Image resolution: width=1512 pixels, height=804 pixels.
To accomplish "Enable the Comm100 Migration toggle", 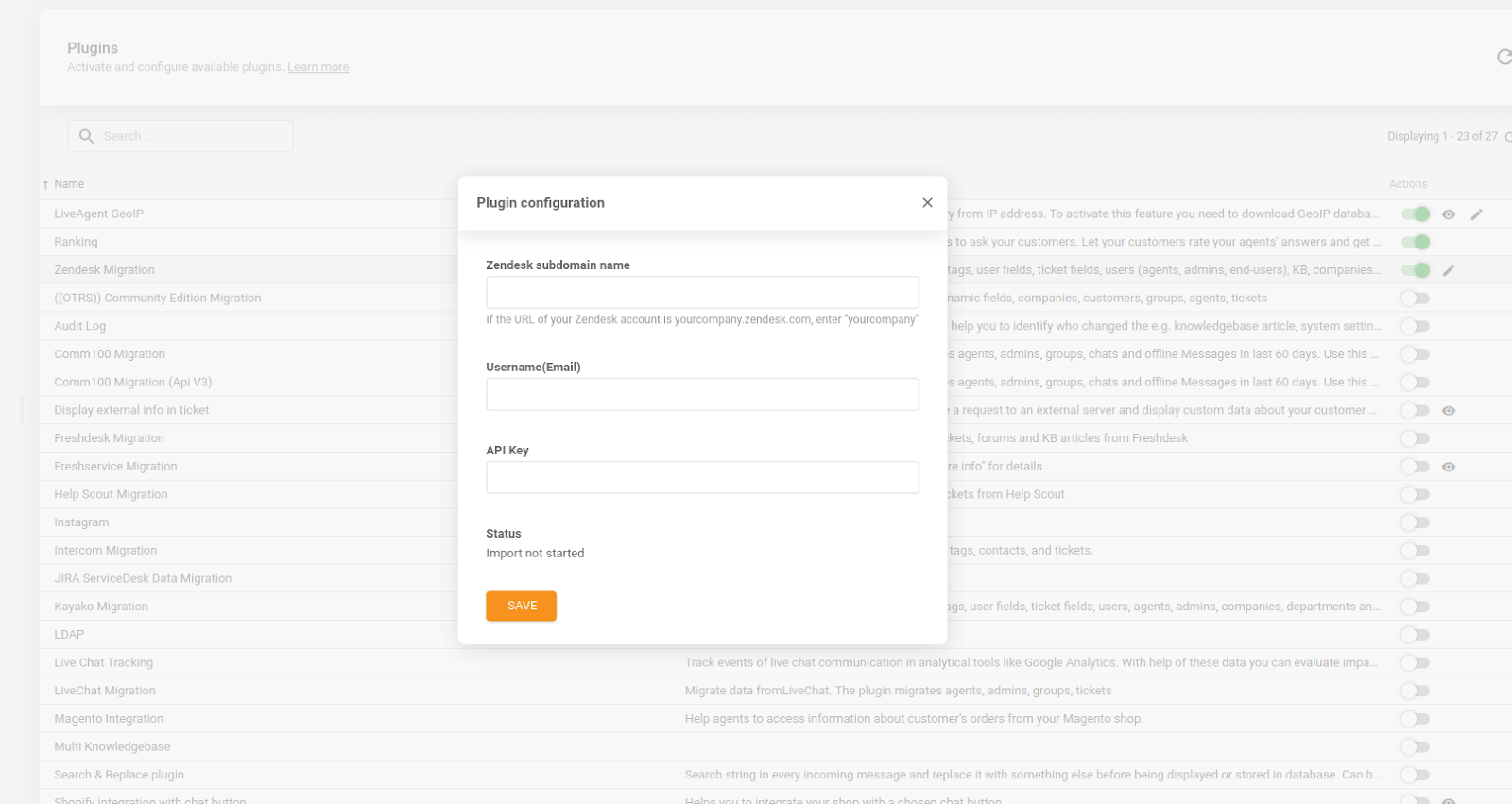I will 1416,354.
